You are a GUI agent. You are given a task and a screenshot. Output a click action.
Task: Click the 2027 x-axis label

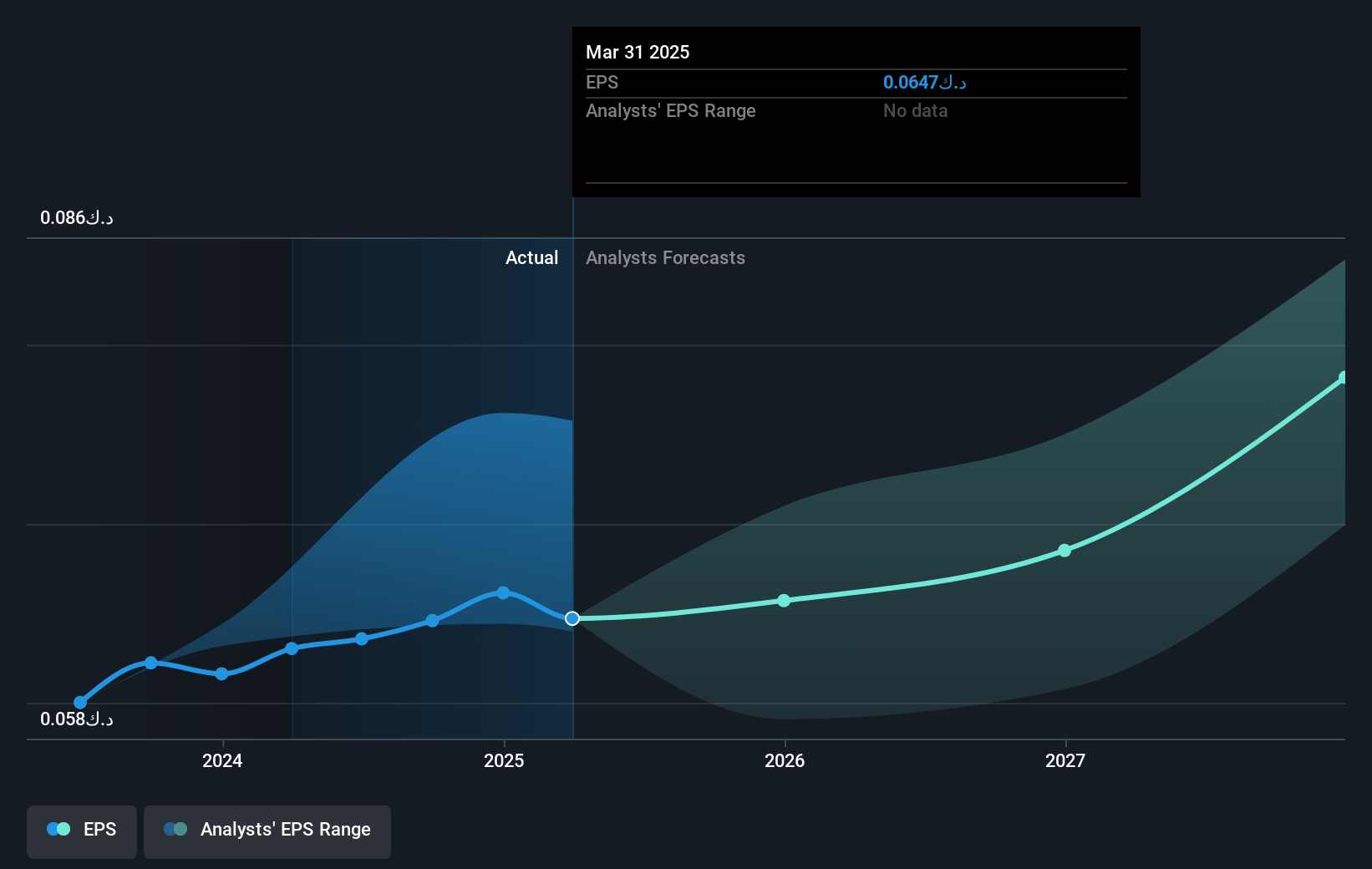1065,760
